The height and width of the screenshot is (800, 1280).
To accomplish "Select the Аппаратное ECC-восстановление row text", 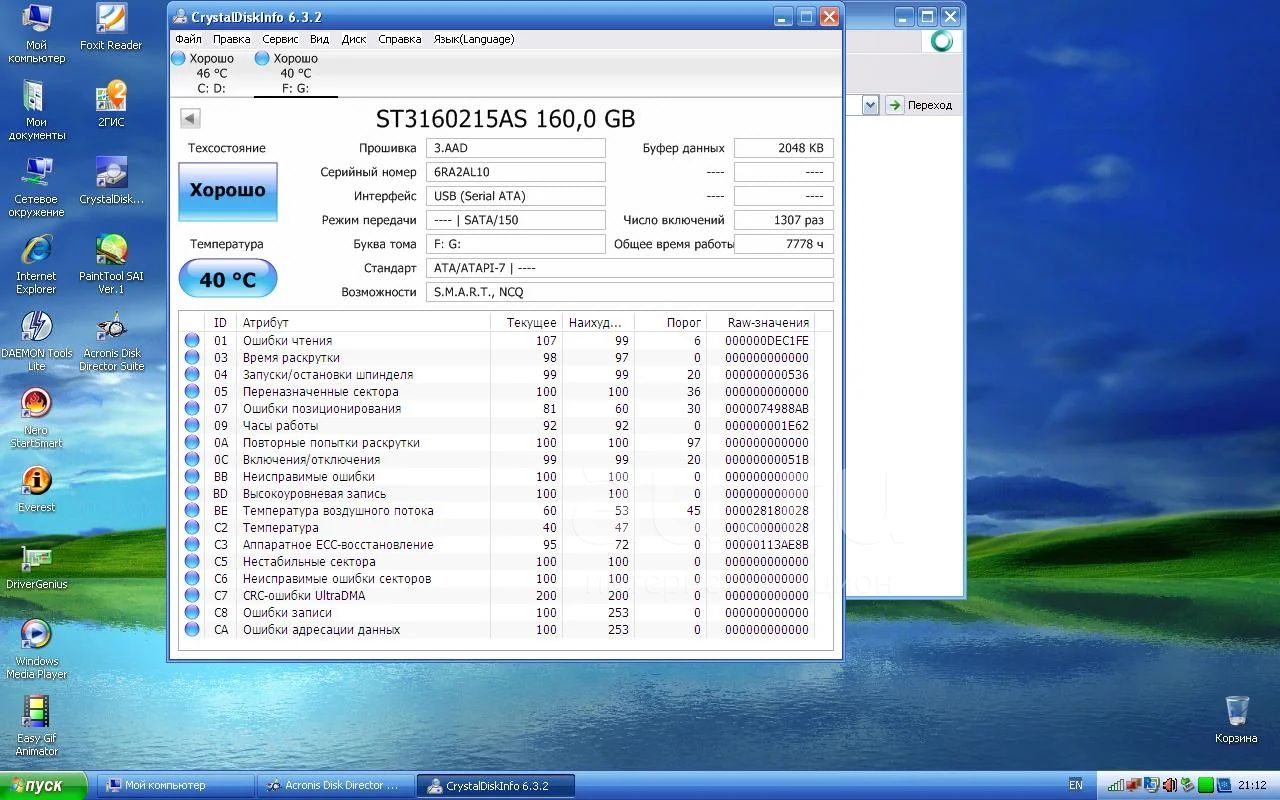I will click(338, 545).
